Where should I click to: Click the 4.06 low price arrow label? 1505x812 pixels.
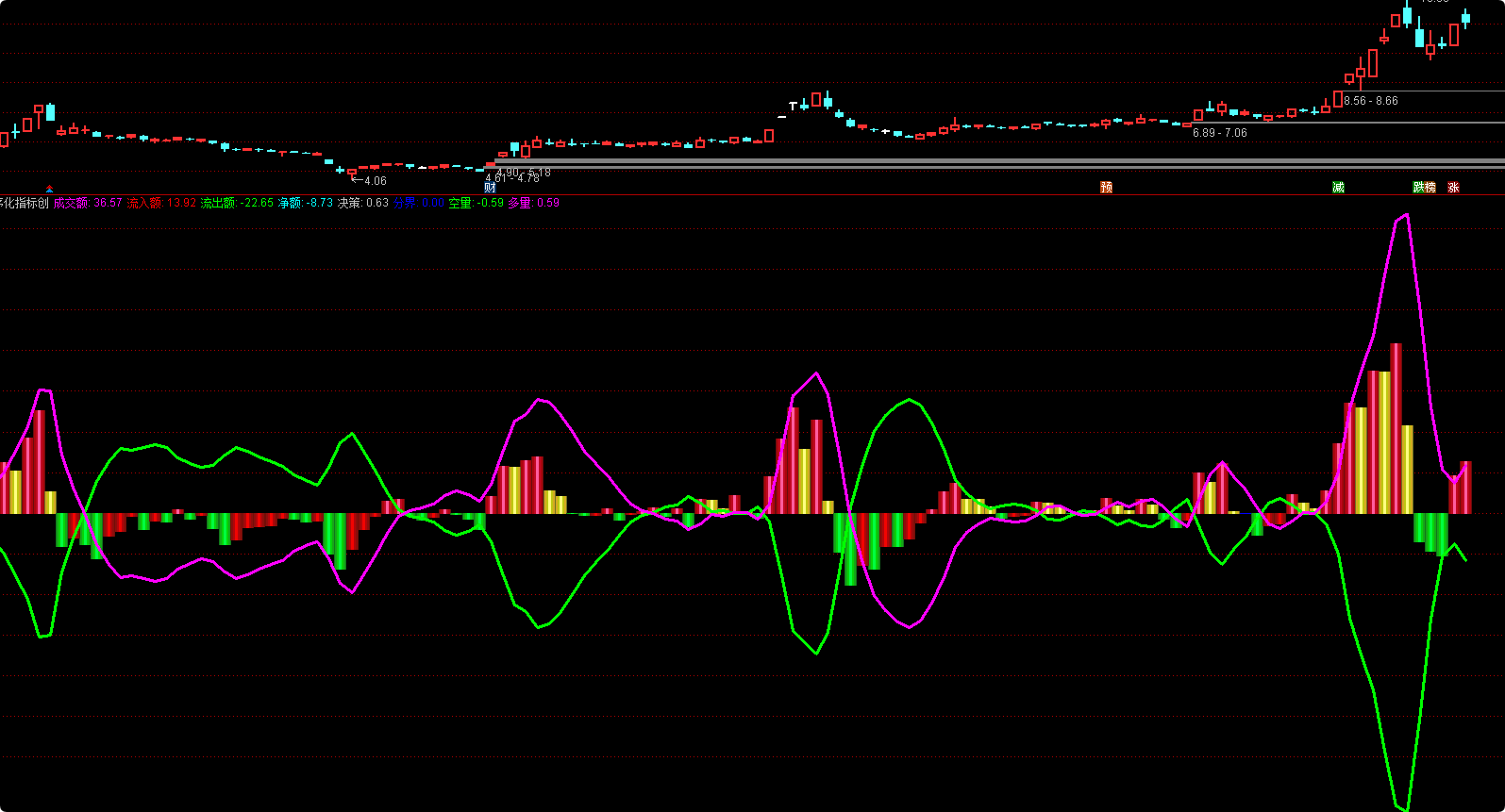point(370,180)
